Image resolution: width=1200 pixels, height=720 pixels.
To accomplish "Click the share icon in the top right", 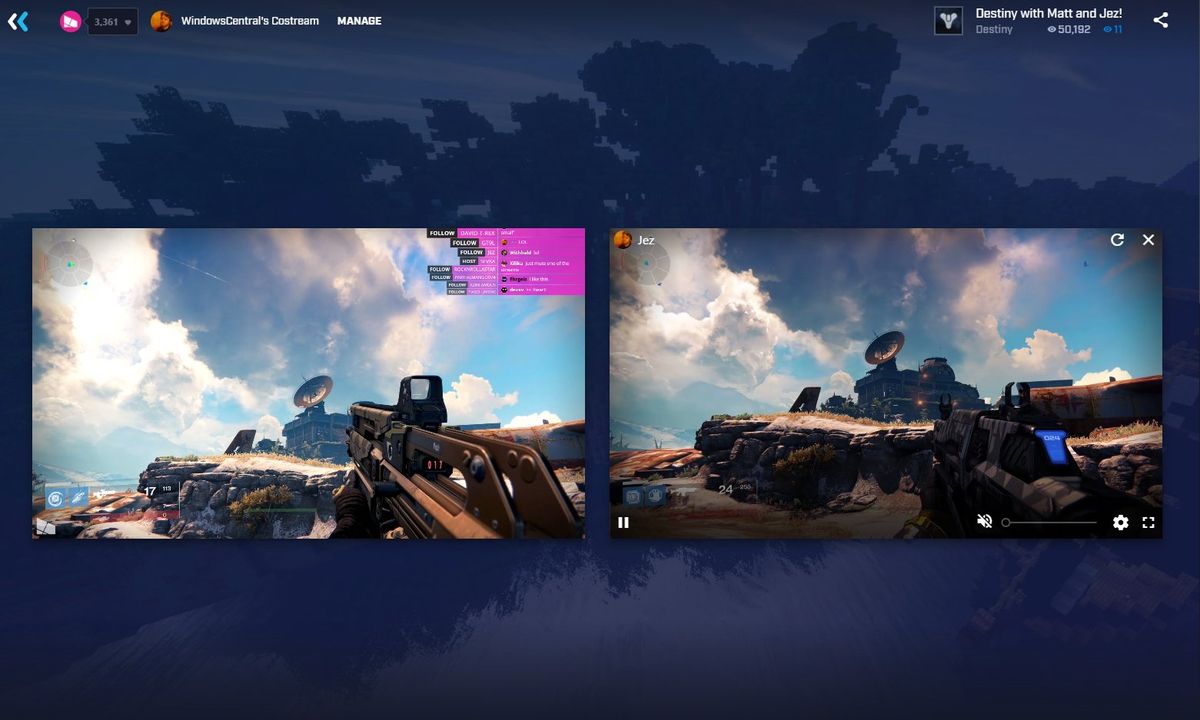I will (1162, 18).
